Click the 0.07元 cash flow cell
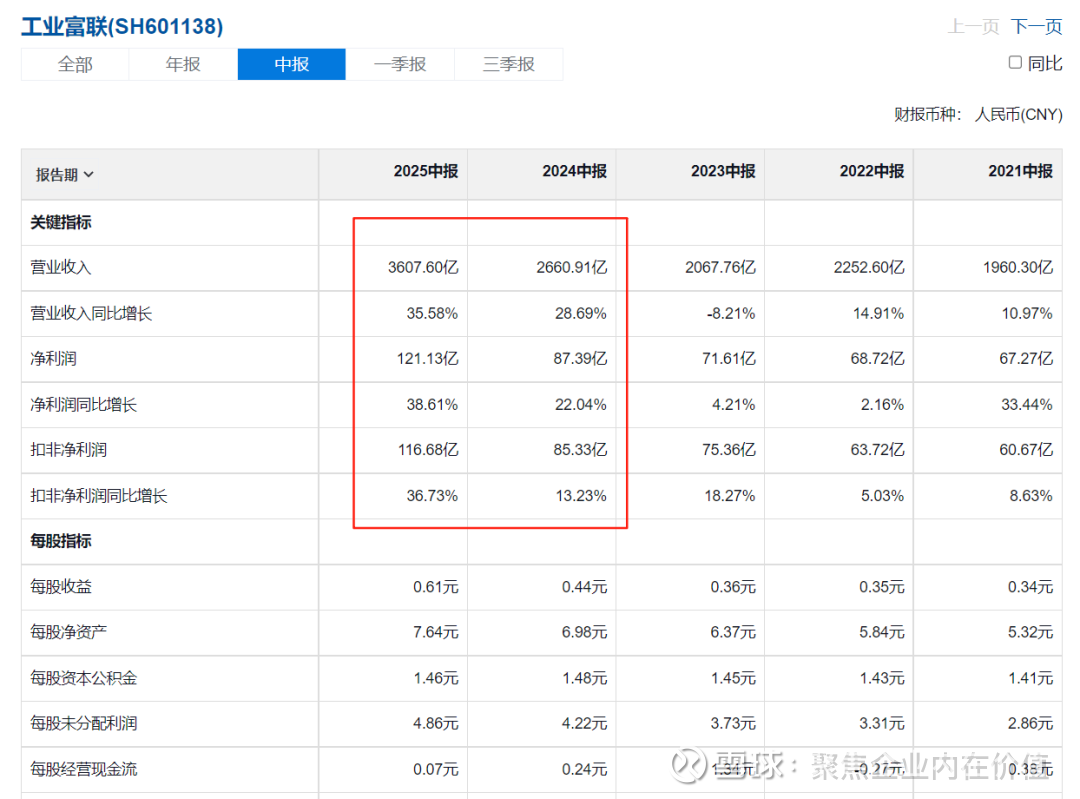 click(x=435, y=769)
